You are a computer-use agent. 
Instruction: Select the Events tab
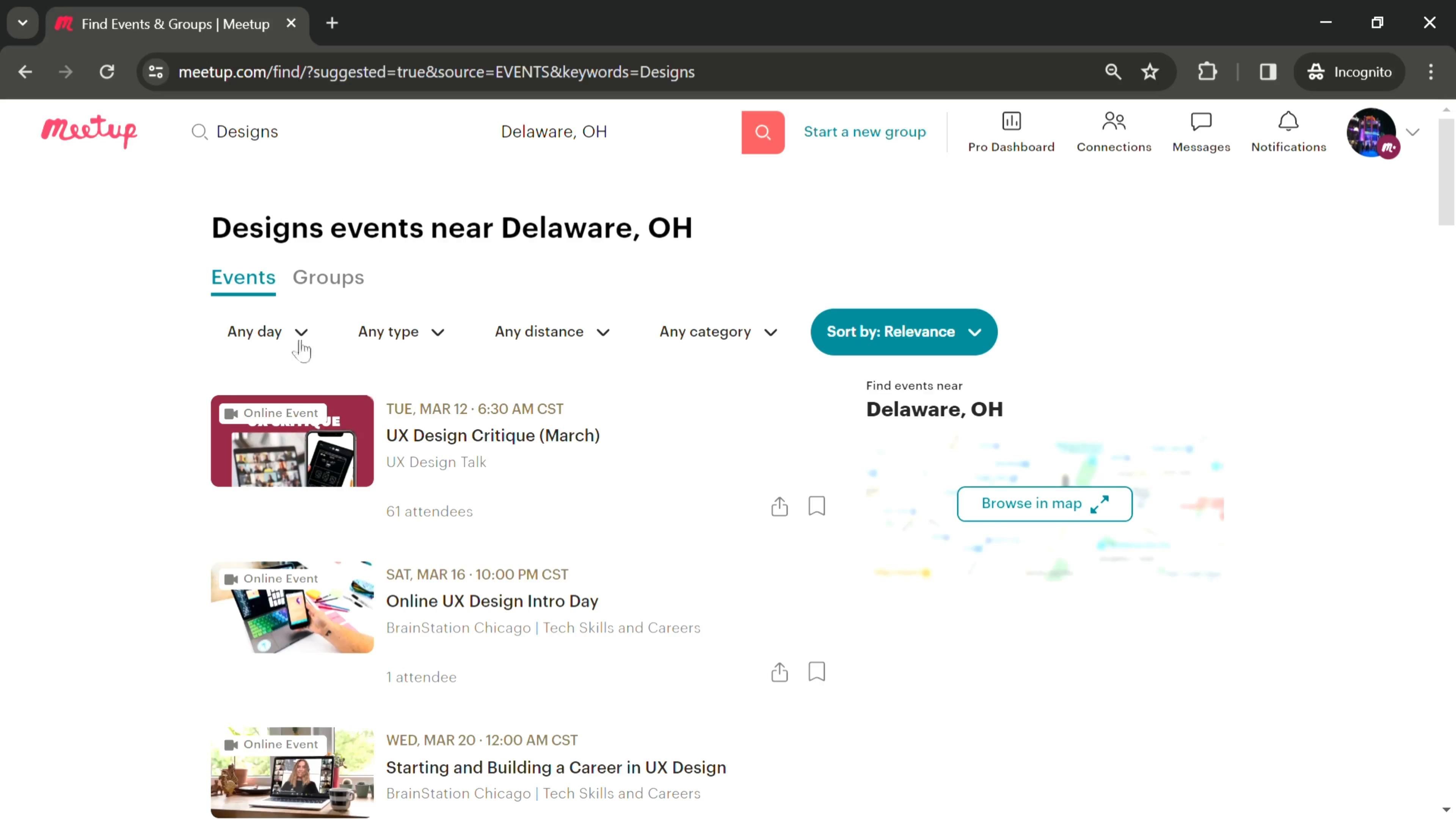coord(243,278)
